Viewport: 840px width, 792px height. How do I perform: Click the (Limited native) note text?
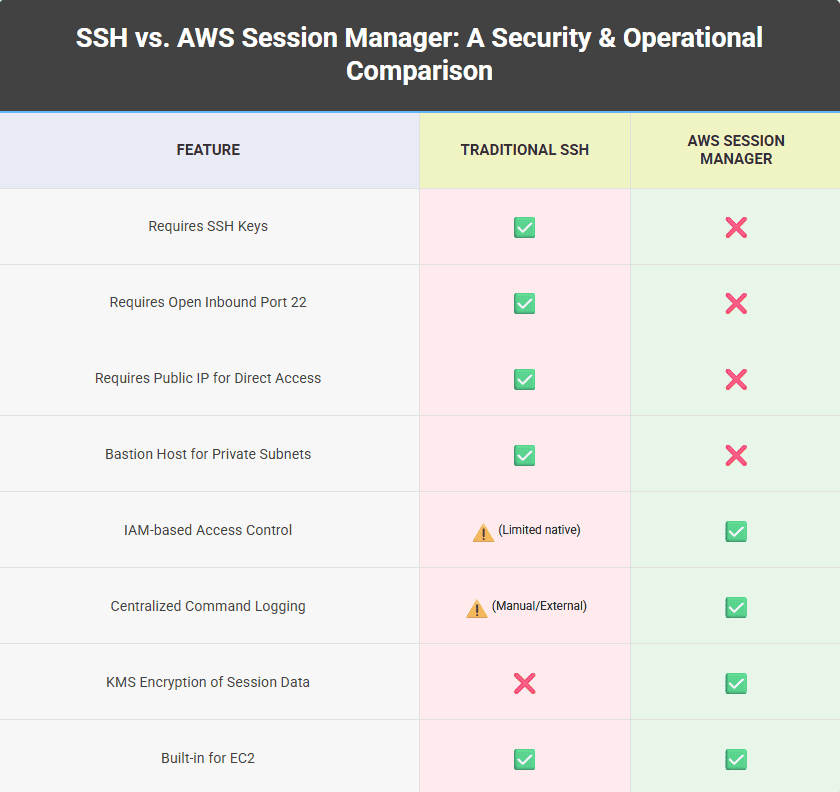click(x=539, y=530)
